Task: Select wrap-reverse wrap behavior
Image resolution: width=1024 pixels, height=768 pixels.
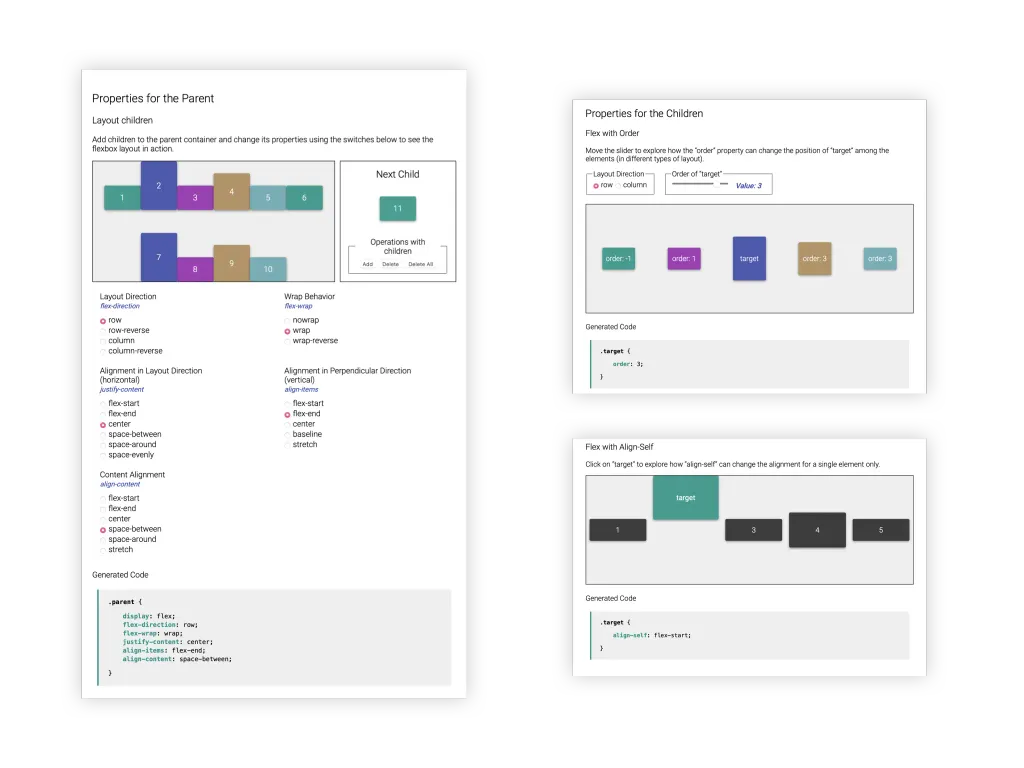Action: click(x=287, y=342)
